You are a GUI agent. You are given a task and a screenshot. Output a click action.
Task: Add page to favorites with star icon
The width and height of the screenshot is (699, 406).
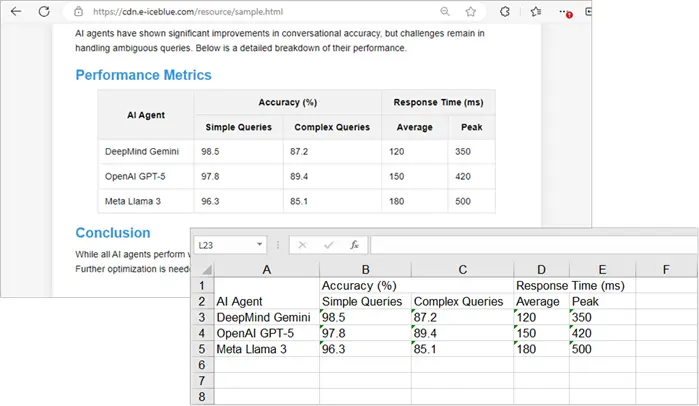(x=470, y=12)
